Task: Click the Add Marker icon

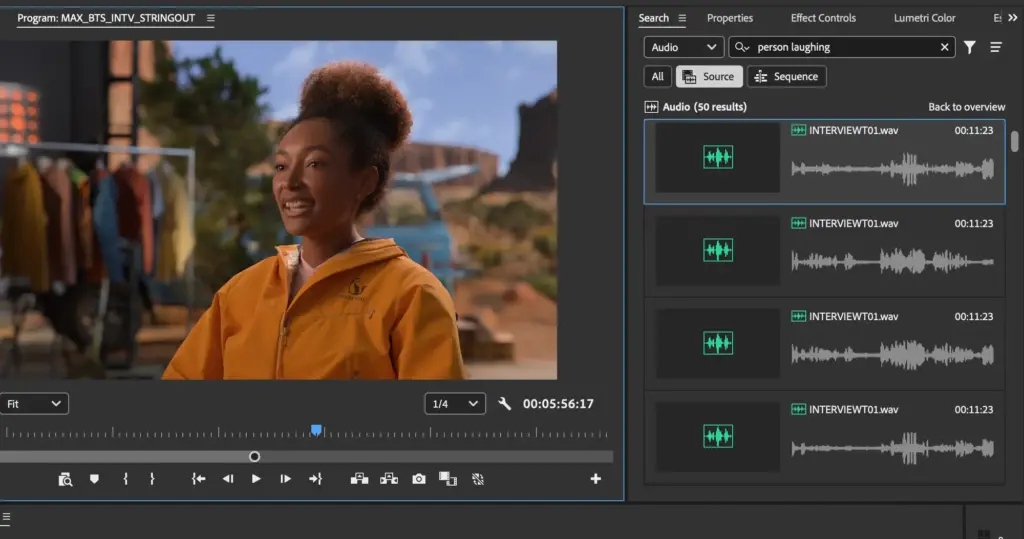Action: point(94,479)
